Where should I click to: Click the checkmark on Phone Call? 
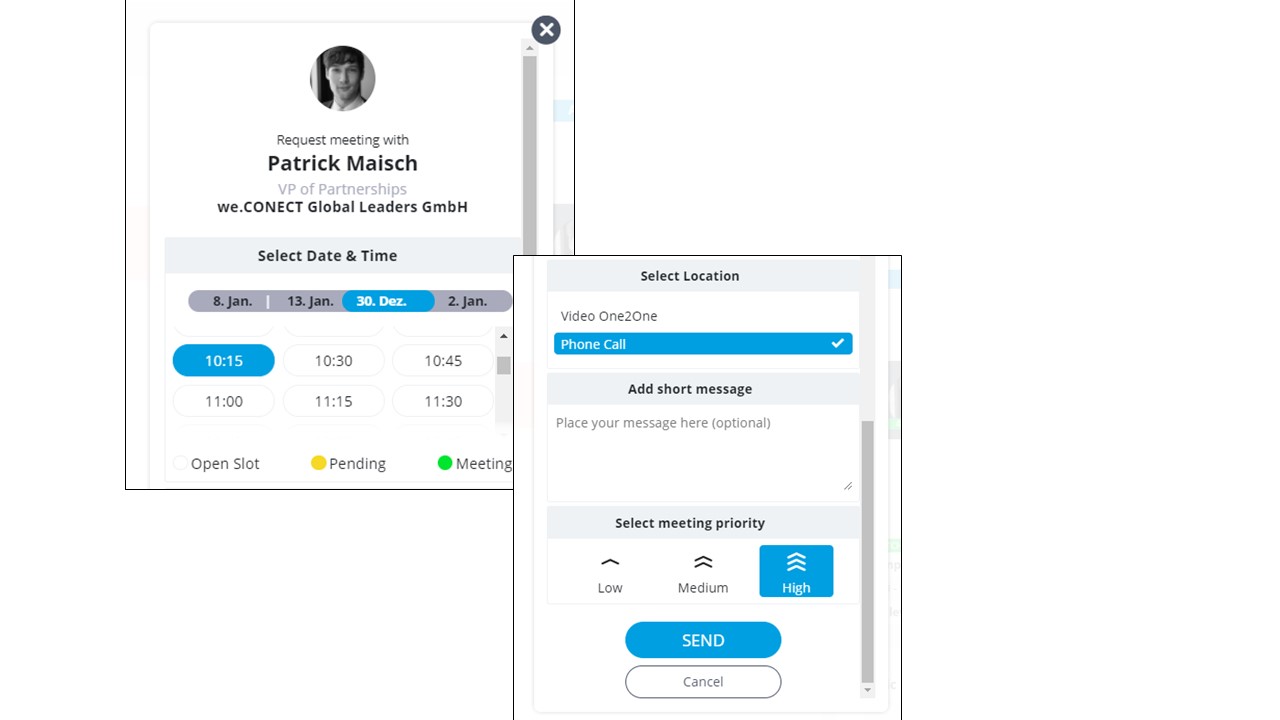[x=837, y=344]
